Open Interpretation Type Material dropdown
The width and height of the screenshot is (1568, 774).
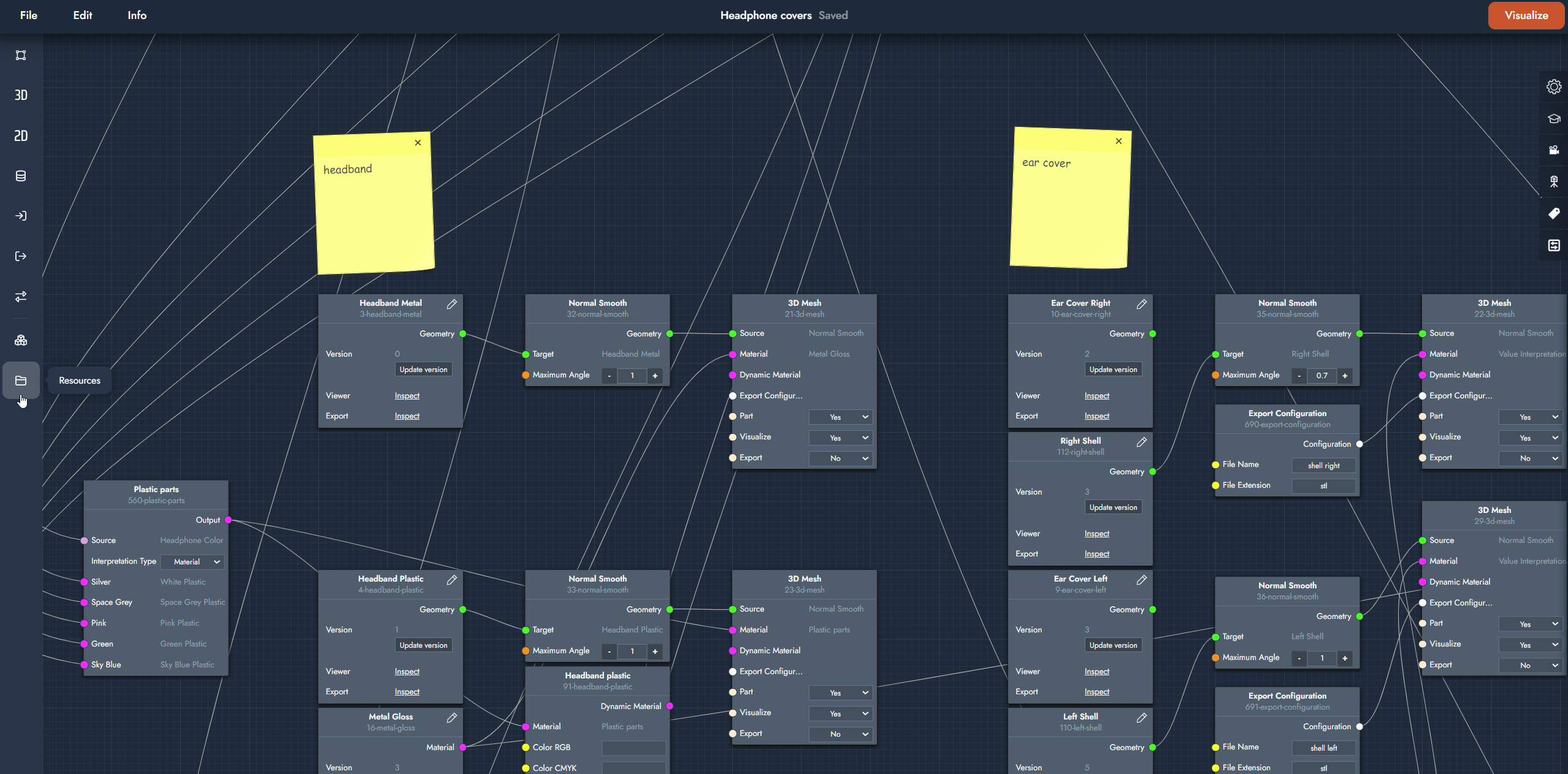pyautogui.click(x=193, y=562)
